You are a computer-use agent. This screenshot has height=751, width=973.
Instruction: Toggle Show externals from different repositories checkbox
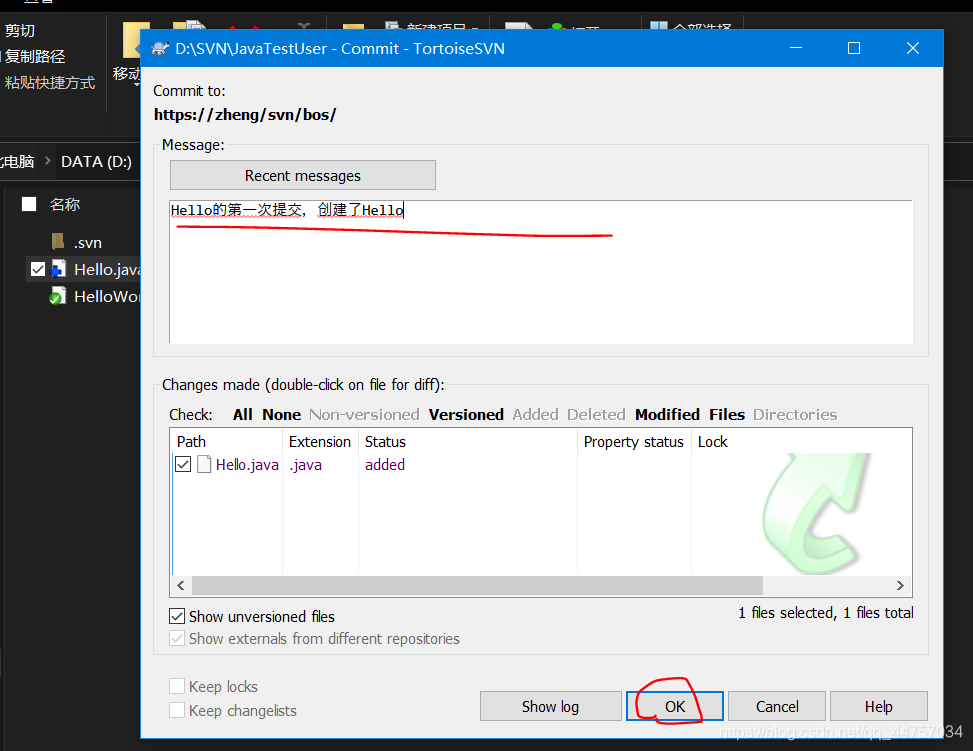click(x=177, y=638)
